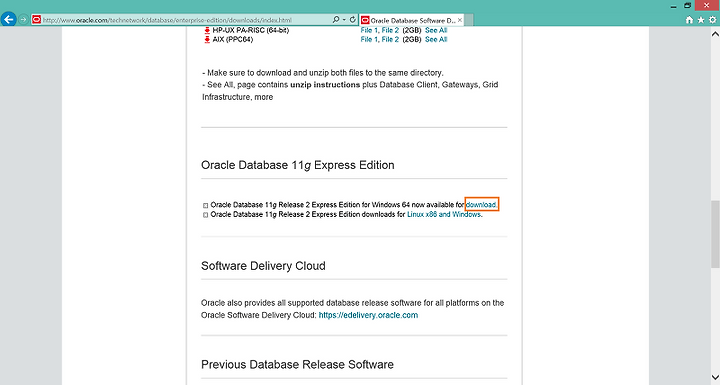This screenshot has width=720, height=385.
Task: Open See All link for AIX (PPC64)
Action: point(436,40)
